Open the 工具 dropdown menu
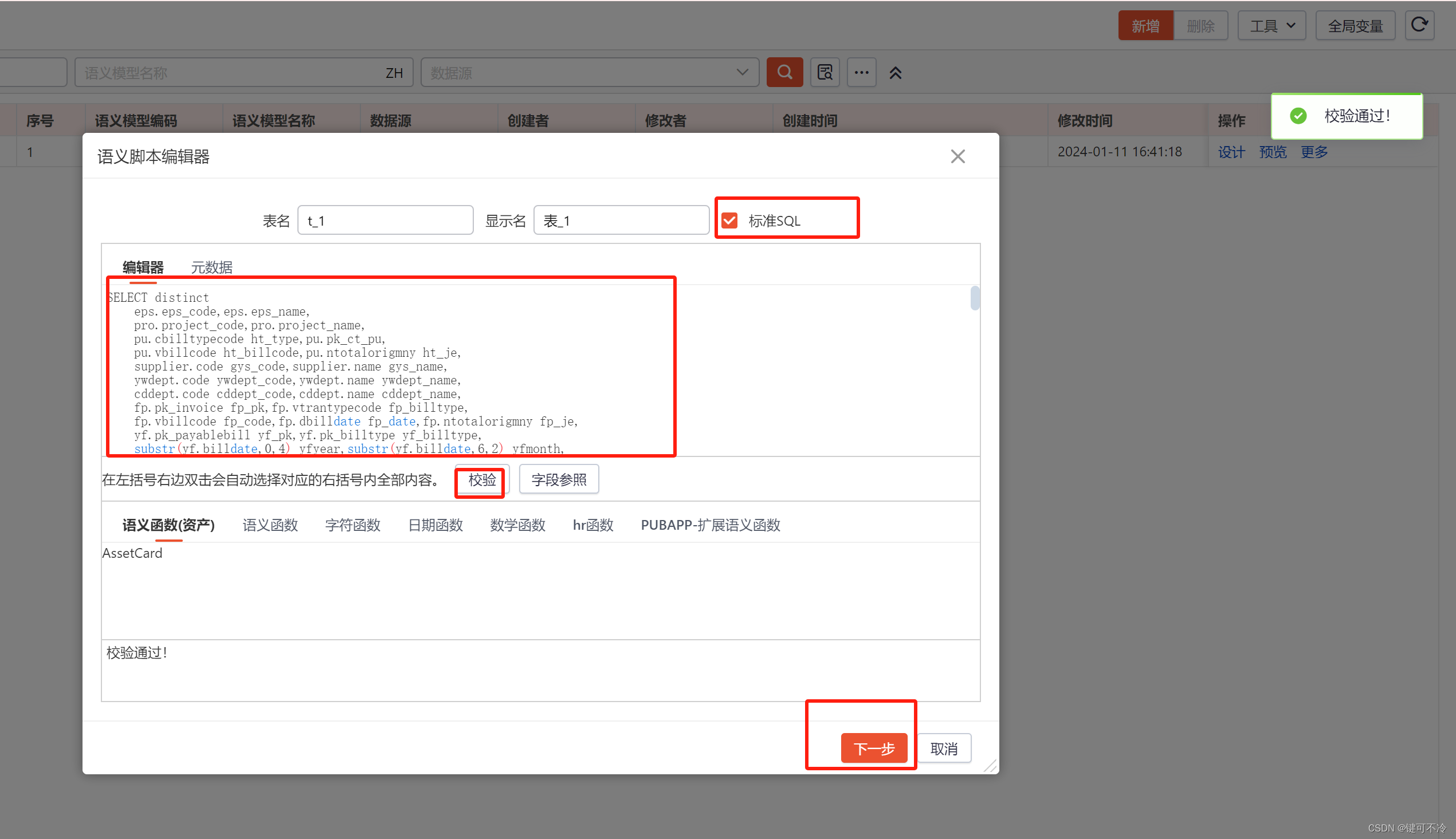Image resolution: width=1456 pixels, height=839 pixels. tap(1271, 25)
